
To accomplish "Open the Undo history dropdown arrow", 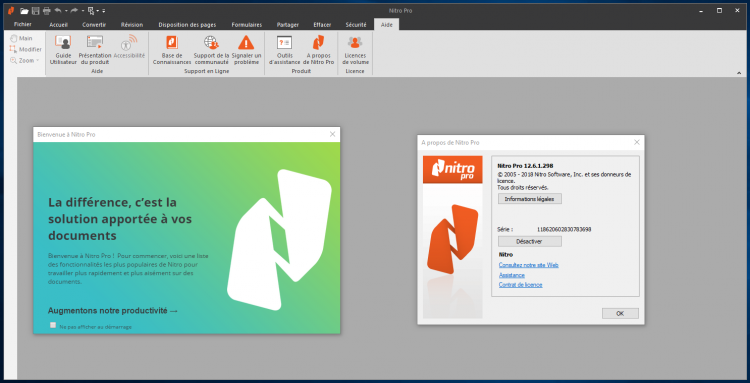I will (x=66, y=11).
